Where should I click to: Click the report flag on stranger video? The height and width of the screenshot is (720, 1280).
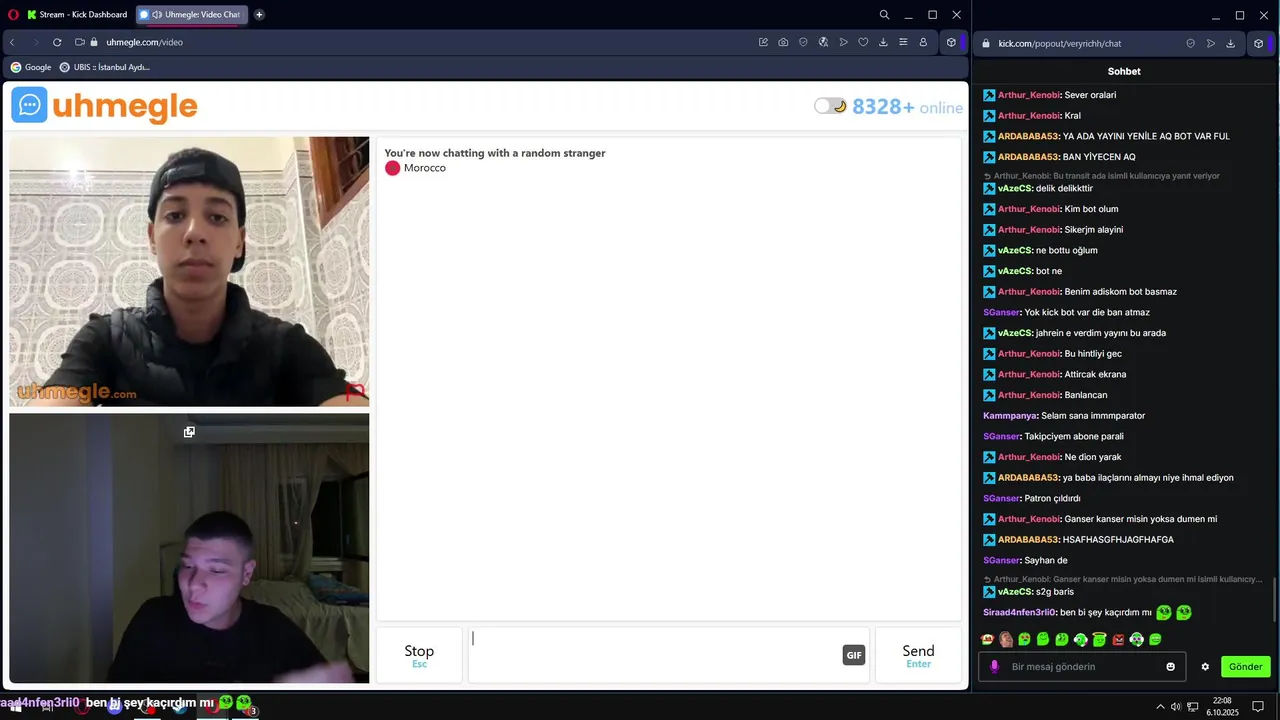(x=354, y=391)
